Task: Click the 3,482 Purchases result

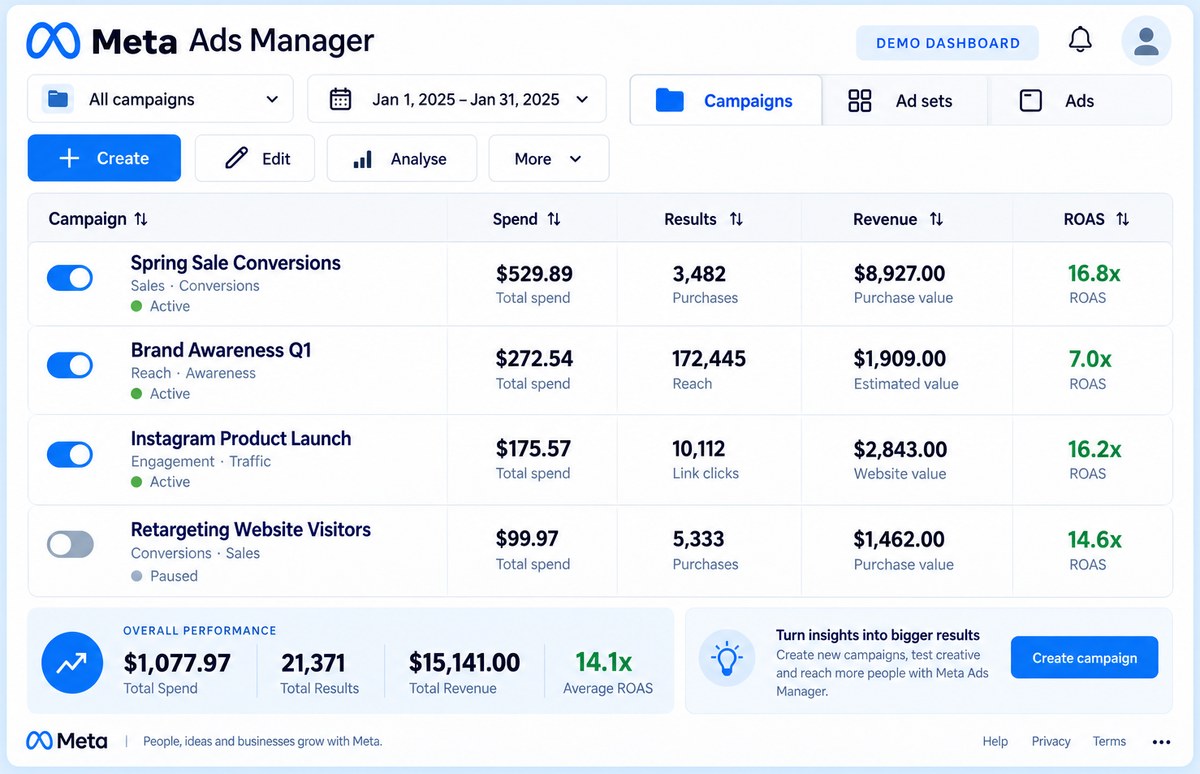Action: pyautogui.click(x=699, y=273)
